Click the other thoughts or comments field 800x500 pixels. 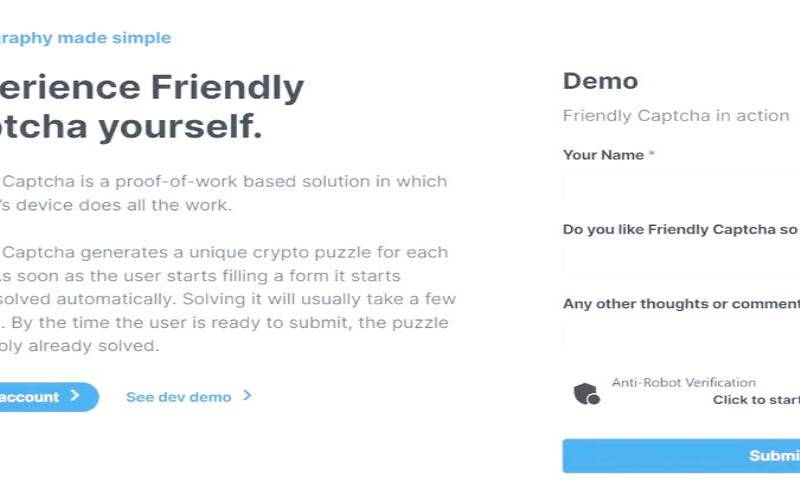tap(681, 336)
